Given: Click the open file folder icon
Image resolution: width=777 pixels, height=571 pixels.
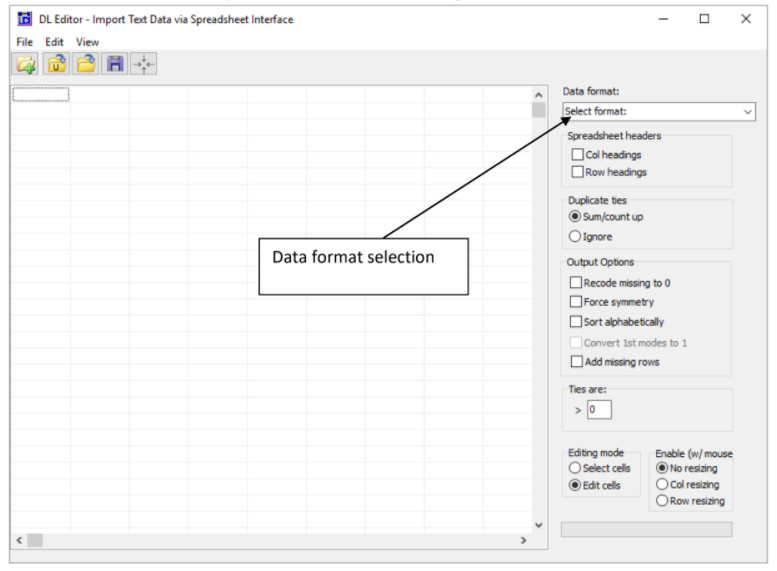Looking at the screenshot, I should coord(86,64).
